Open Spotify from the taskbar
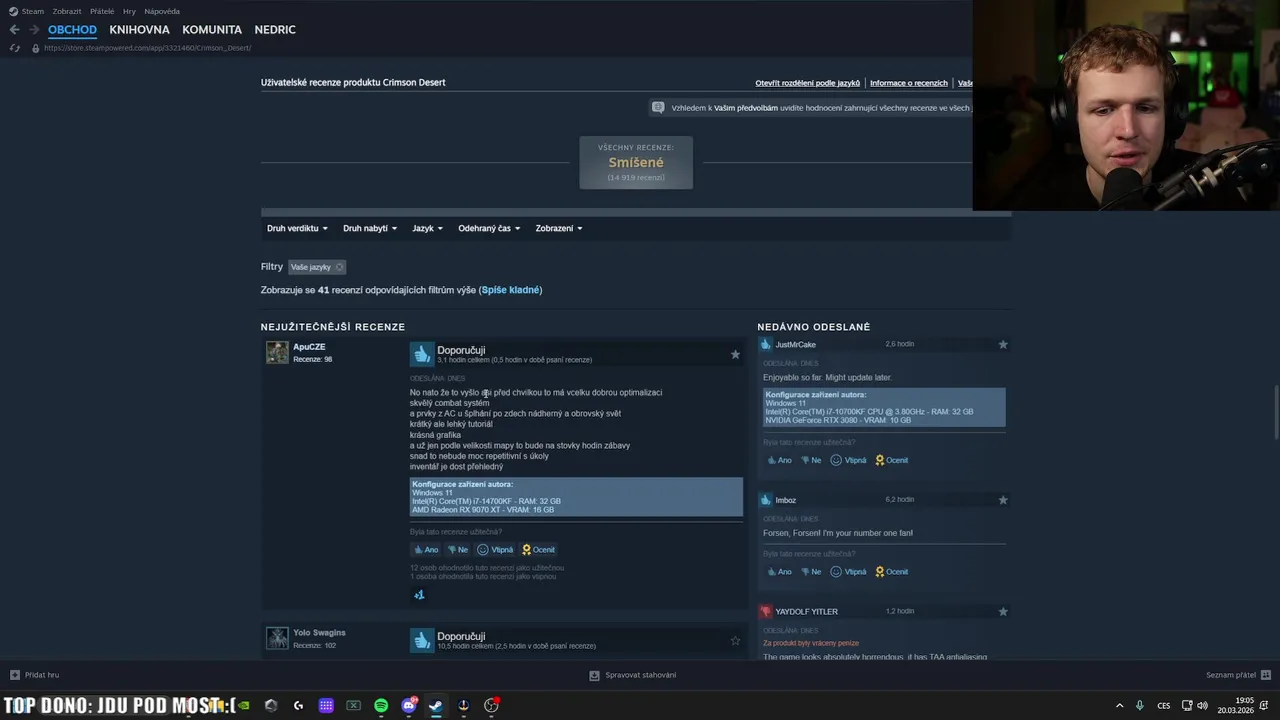This screenshot has height=720, width=1280. (x=381, y=705)
